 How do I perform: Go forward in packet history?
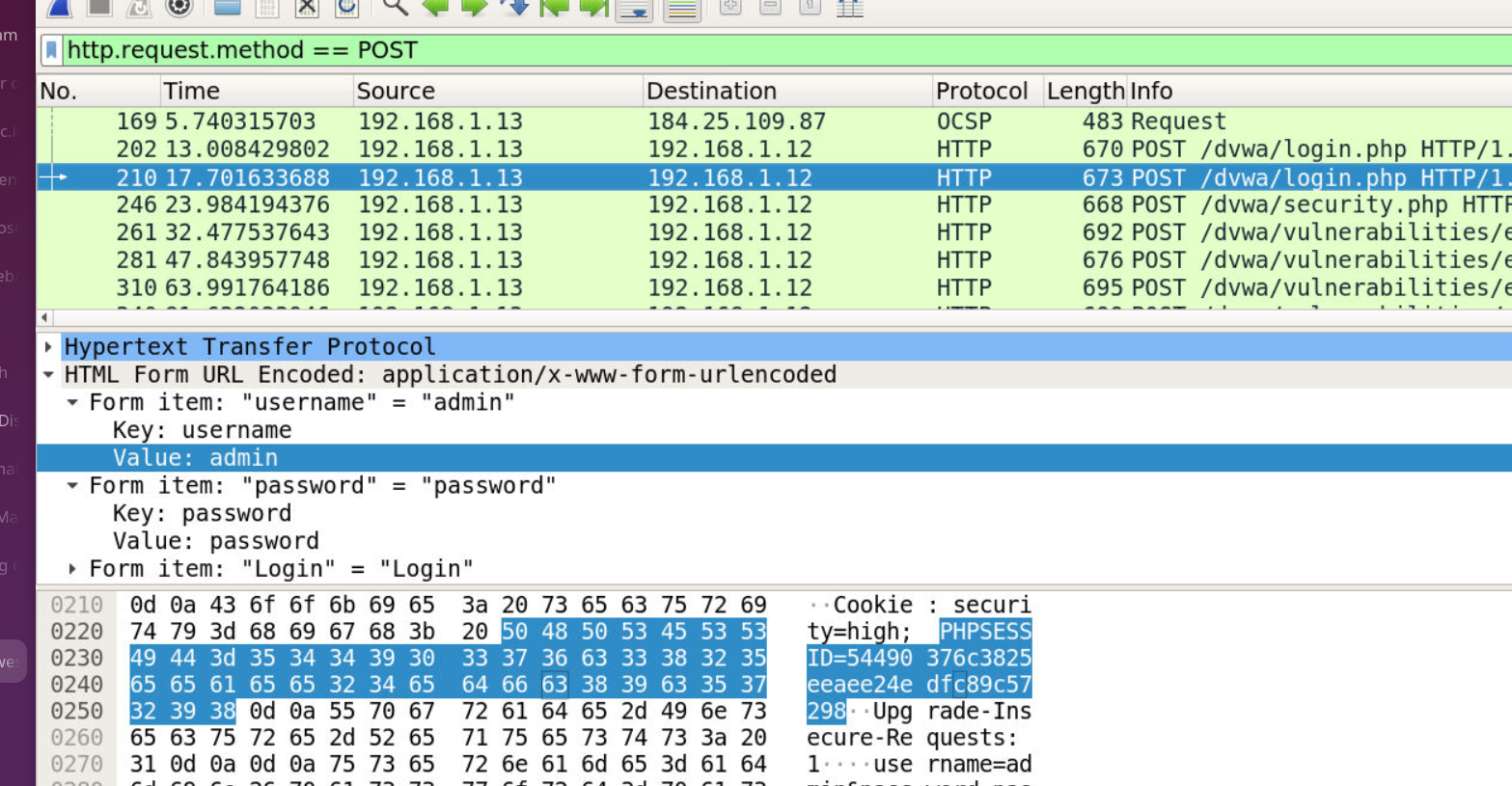click(474, 8)
